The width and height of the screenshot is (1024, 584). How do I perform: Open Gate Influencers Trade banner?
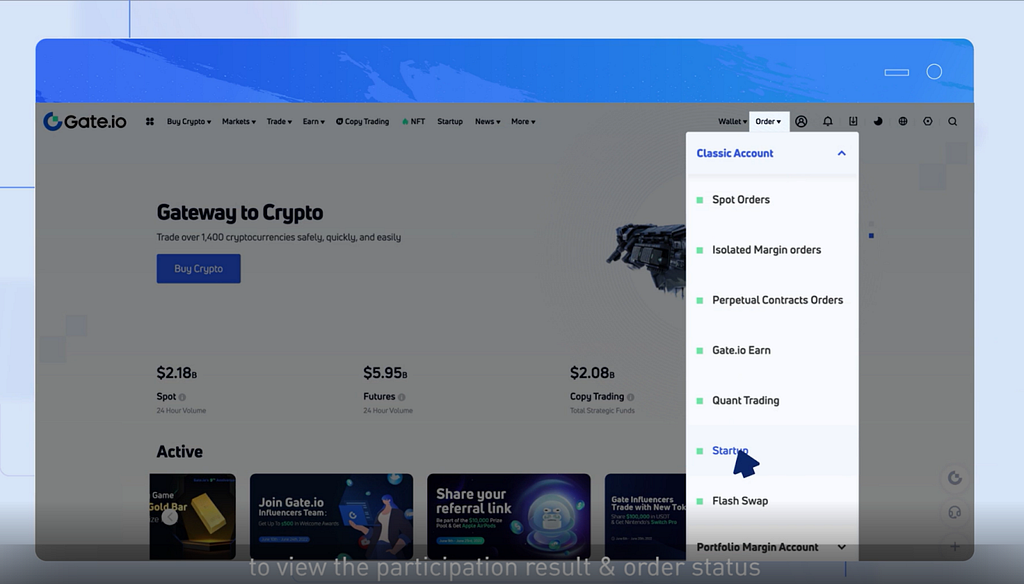(x=645, y=517)
